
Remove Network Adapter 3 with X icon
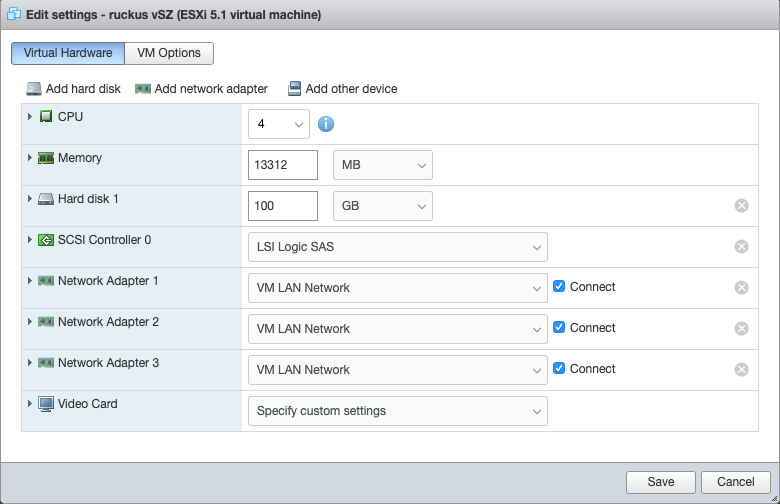[741, 369]
